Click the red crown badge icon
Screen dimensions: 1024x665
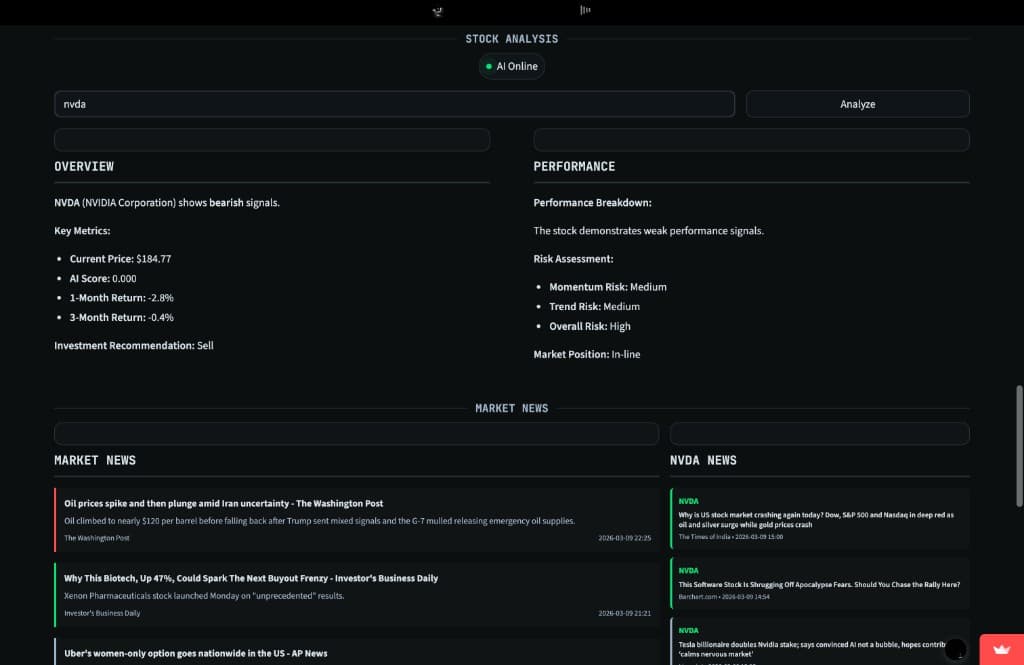pos(1001,649)
